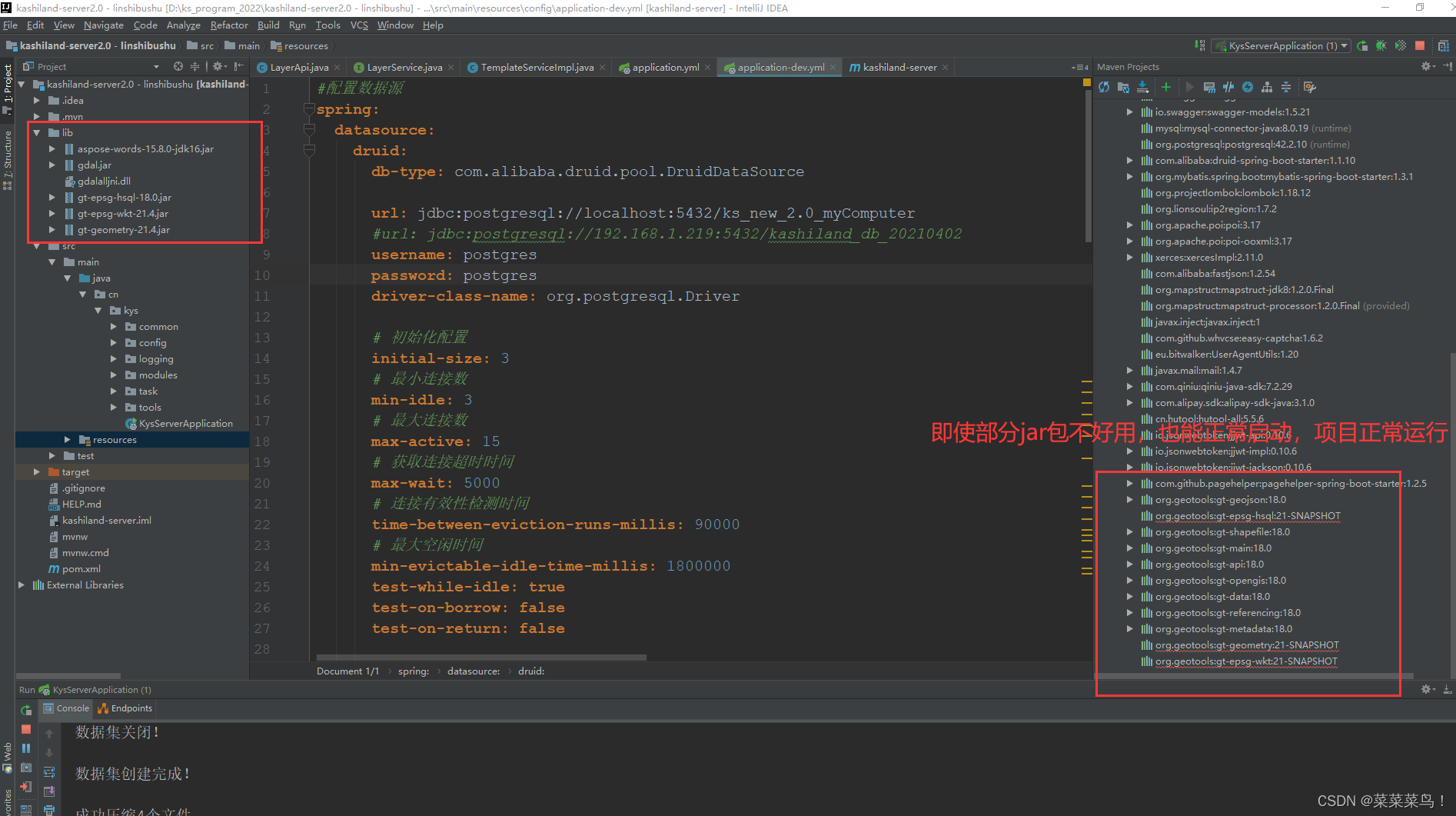Open the Refactor menu

(x=229, y=25)
